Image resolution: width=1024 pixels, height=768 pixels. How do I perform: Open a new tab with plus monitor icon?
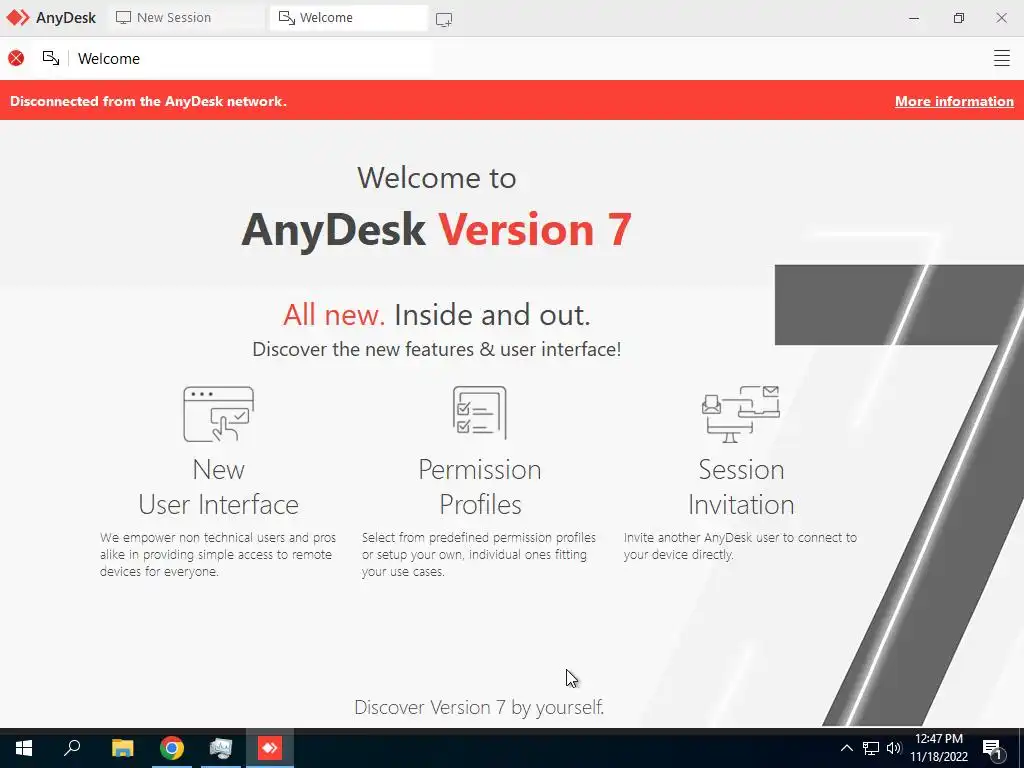pos(444,20)
